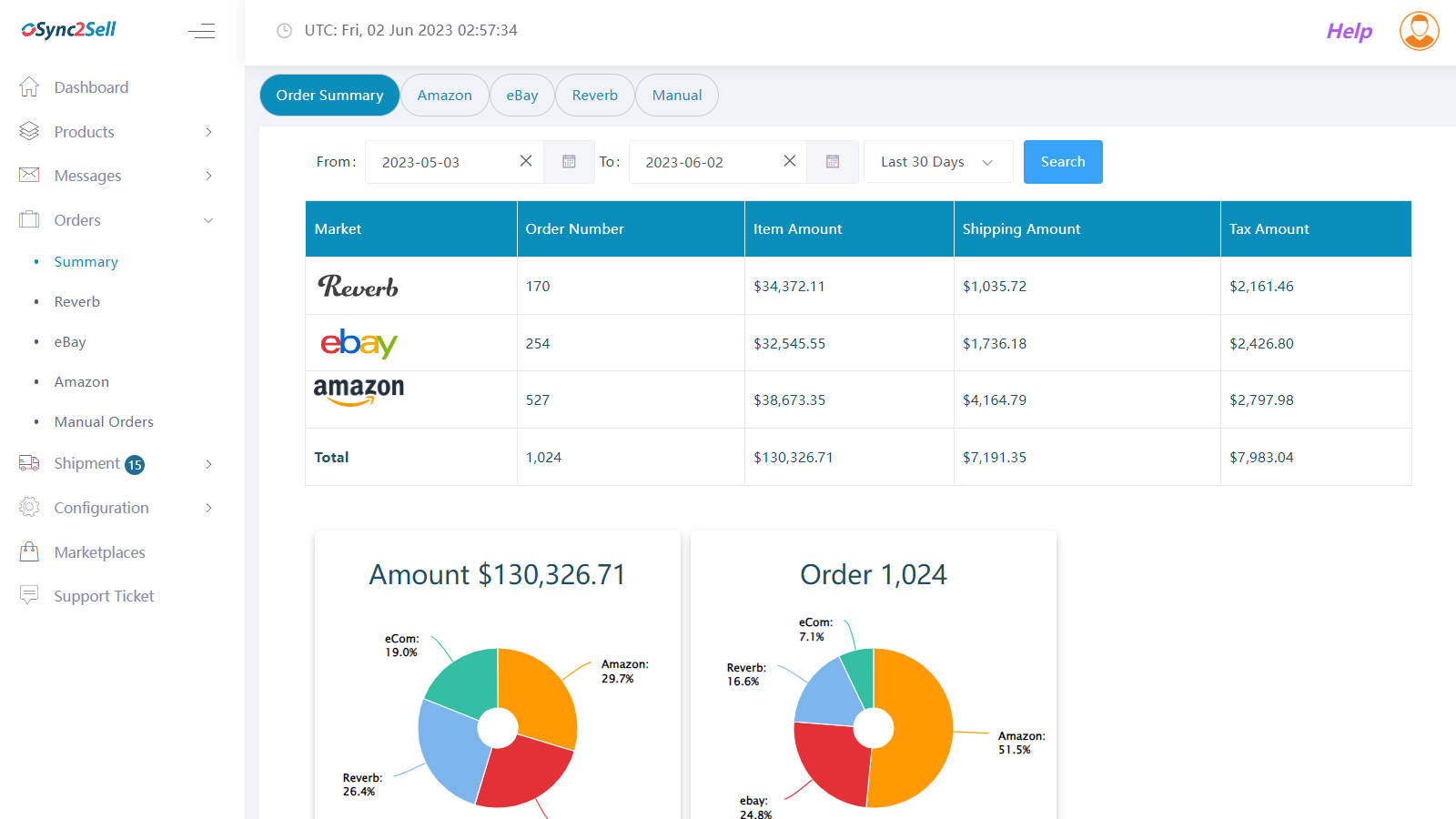Click the Configuration gear icon
Screen dimensions: 1456x819
point(29,507)
